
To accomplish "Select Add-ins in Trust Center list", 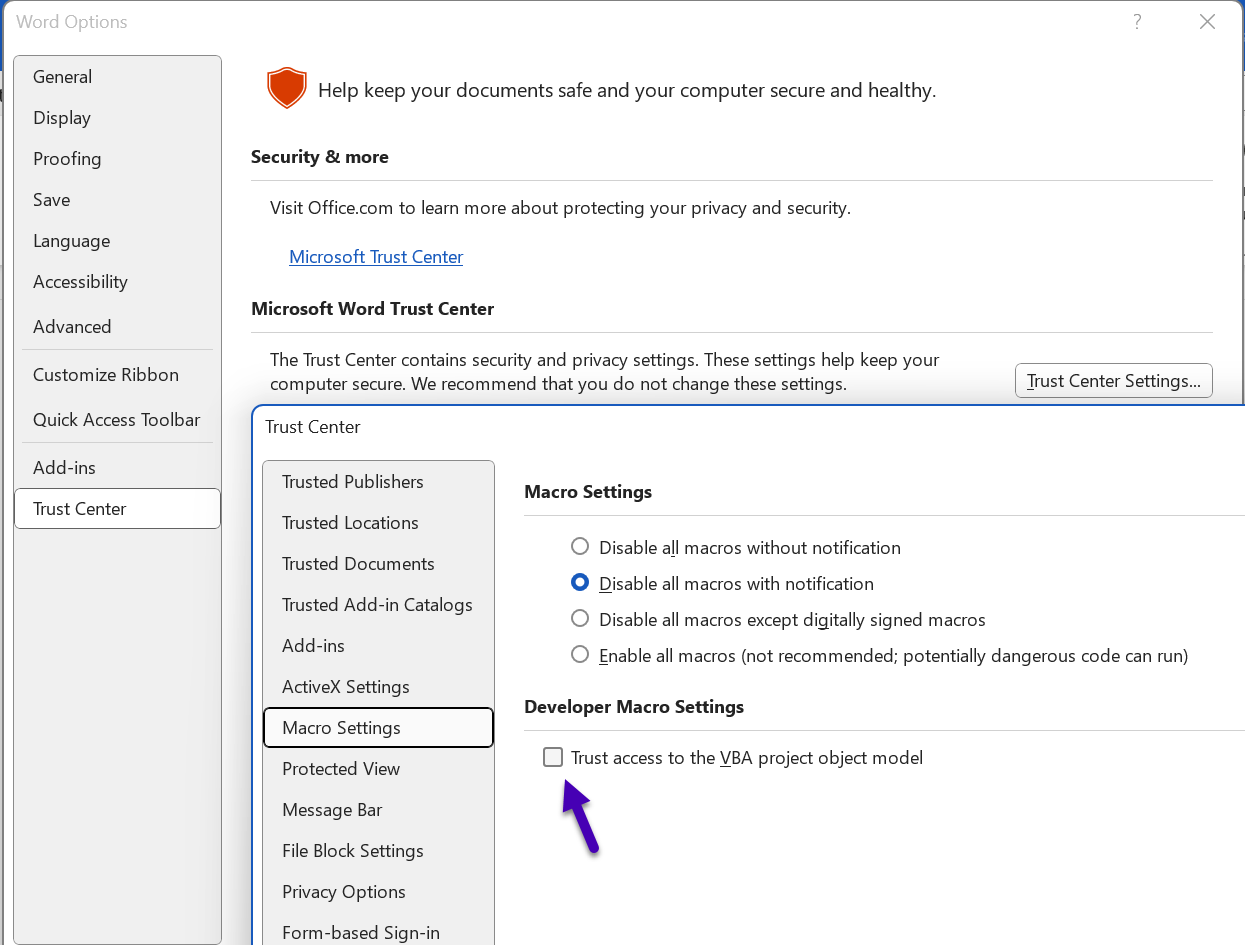I will click(x=379, y=646).
